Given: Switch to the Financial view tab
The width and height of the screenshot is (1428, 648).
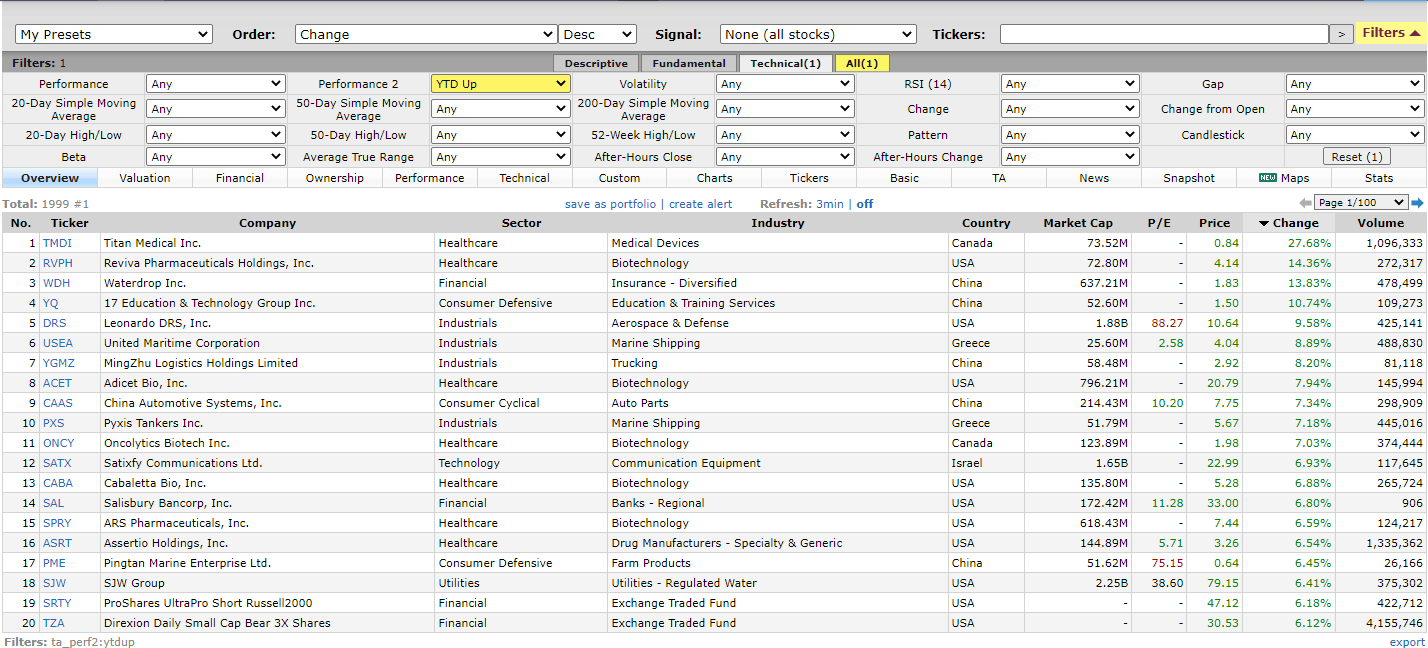Looking at the screenshot, I should click(240, 178).
